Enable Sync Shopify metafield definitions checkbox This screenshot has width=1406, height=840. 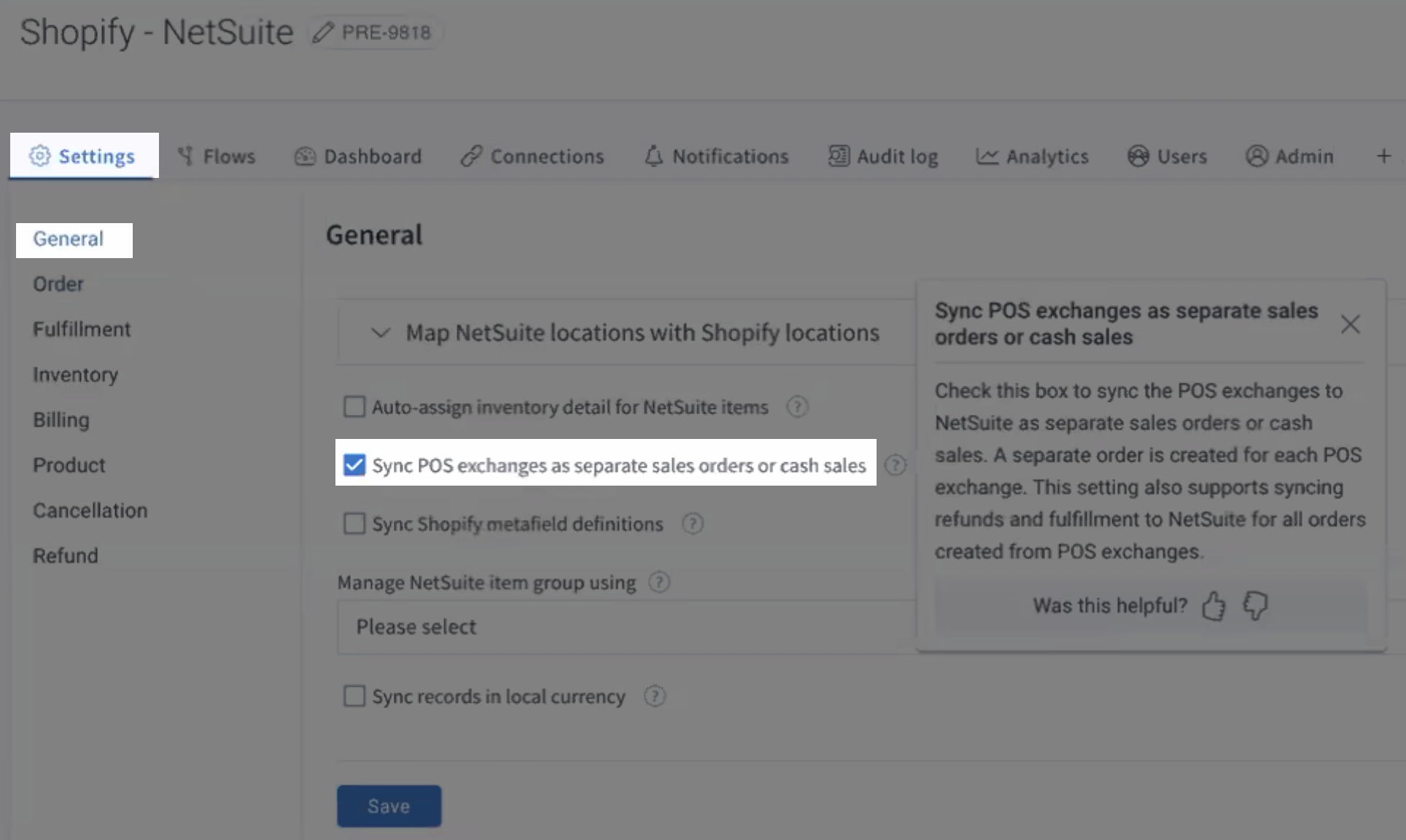tap(354, 523)
